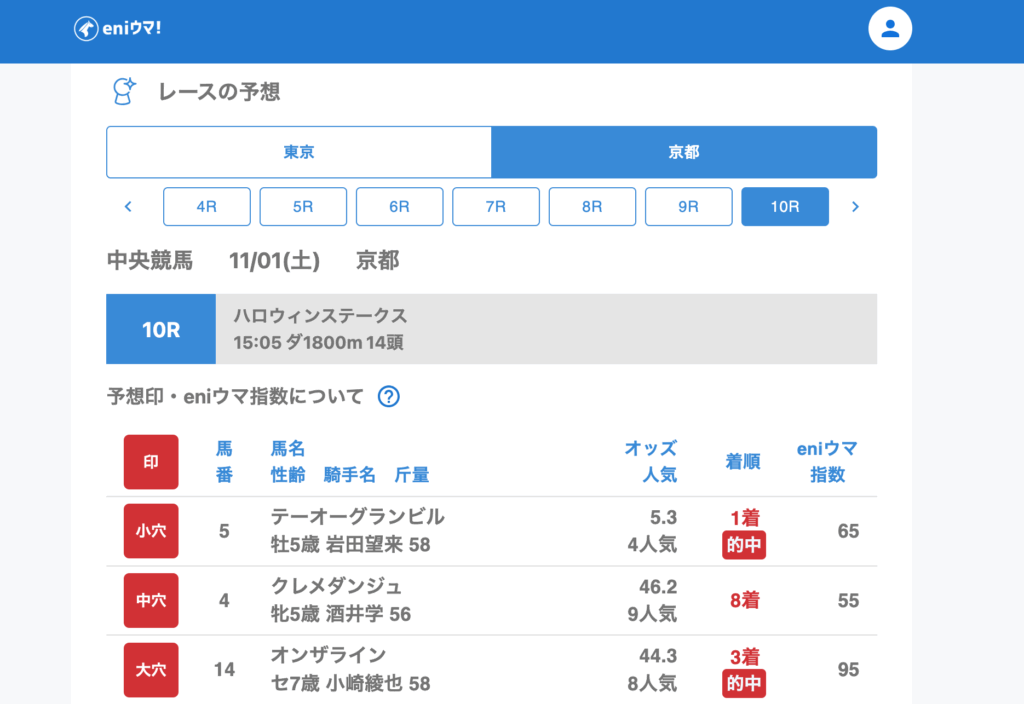Click the 的中 badge for 1着
The image size is (1024, 704).
click(744, 545)
